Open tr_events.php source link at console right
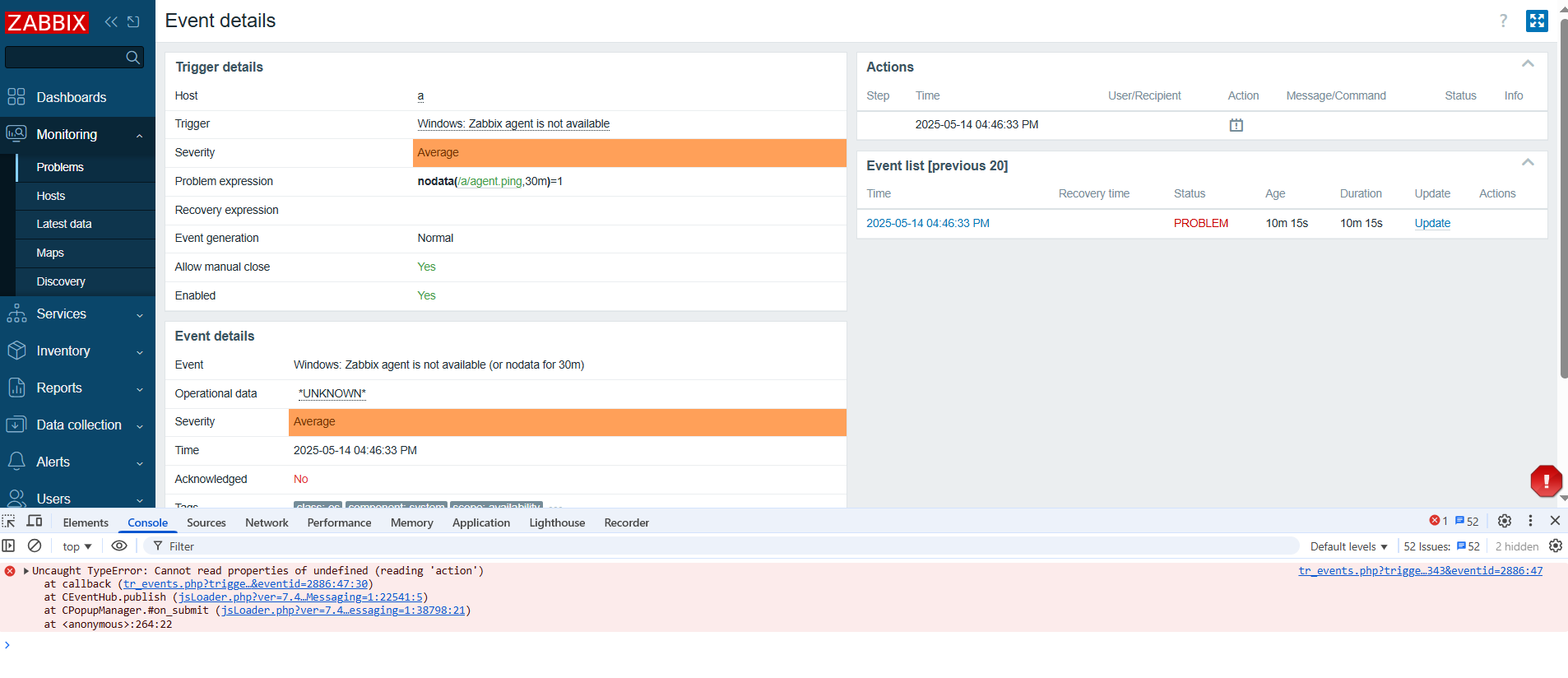The height and width of the screenshot is (678, 1568). pyautogui.click(x=1420, y=570)
